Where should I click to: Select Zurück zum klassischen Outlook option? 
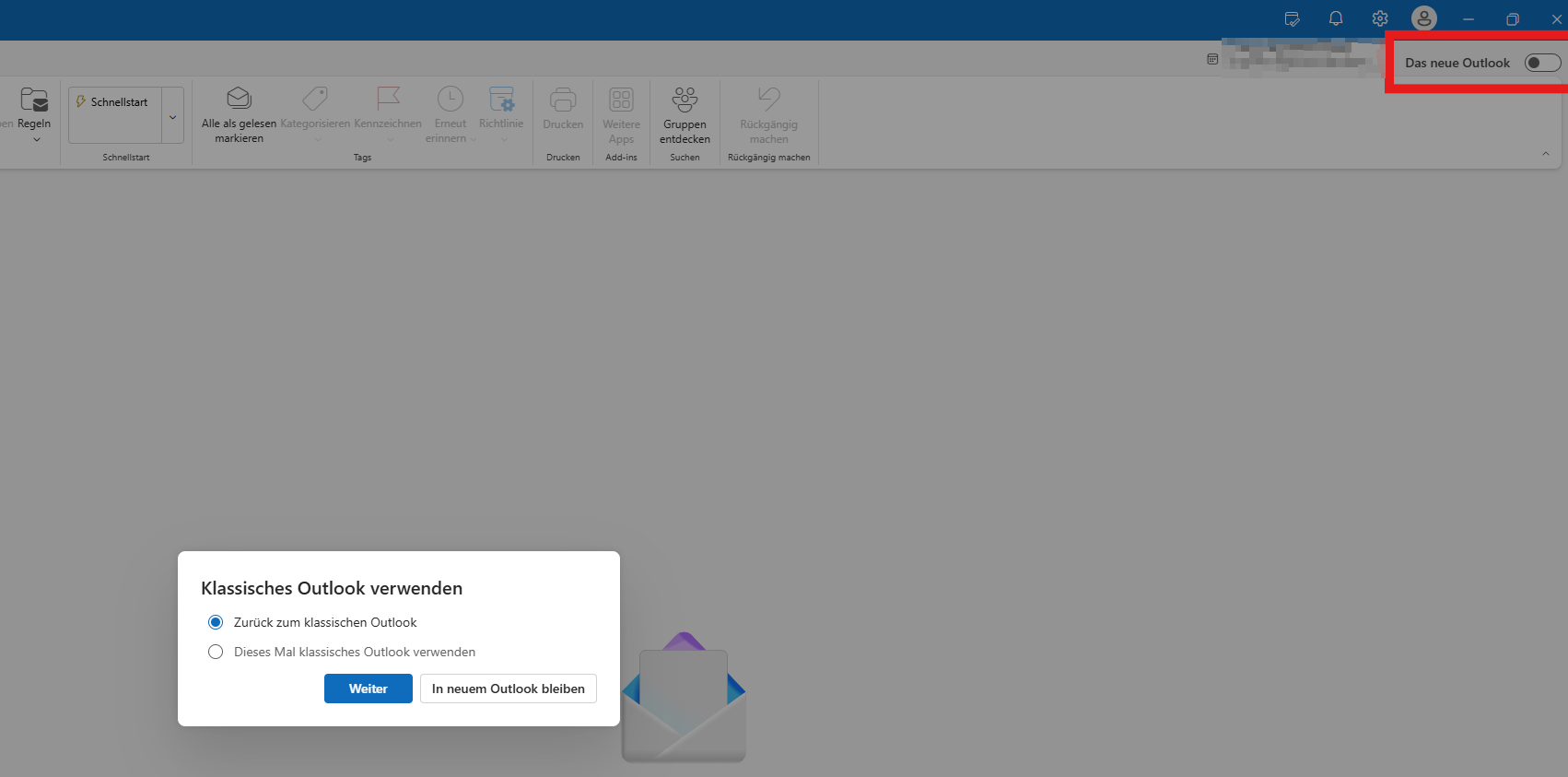[216, 622]
